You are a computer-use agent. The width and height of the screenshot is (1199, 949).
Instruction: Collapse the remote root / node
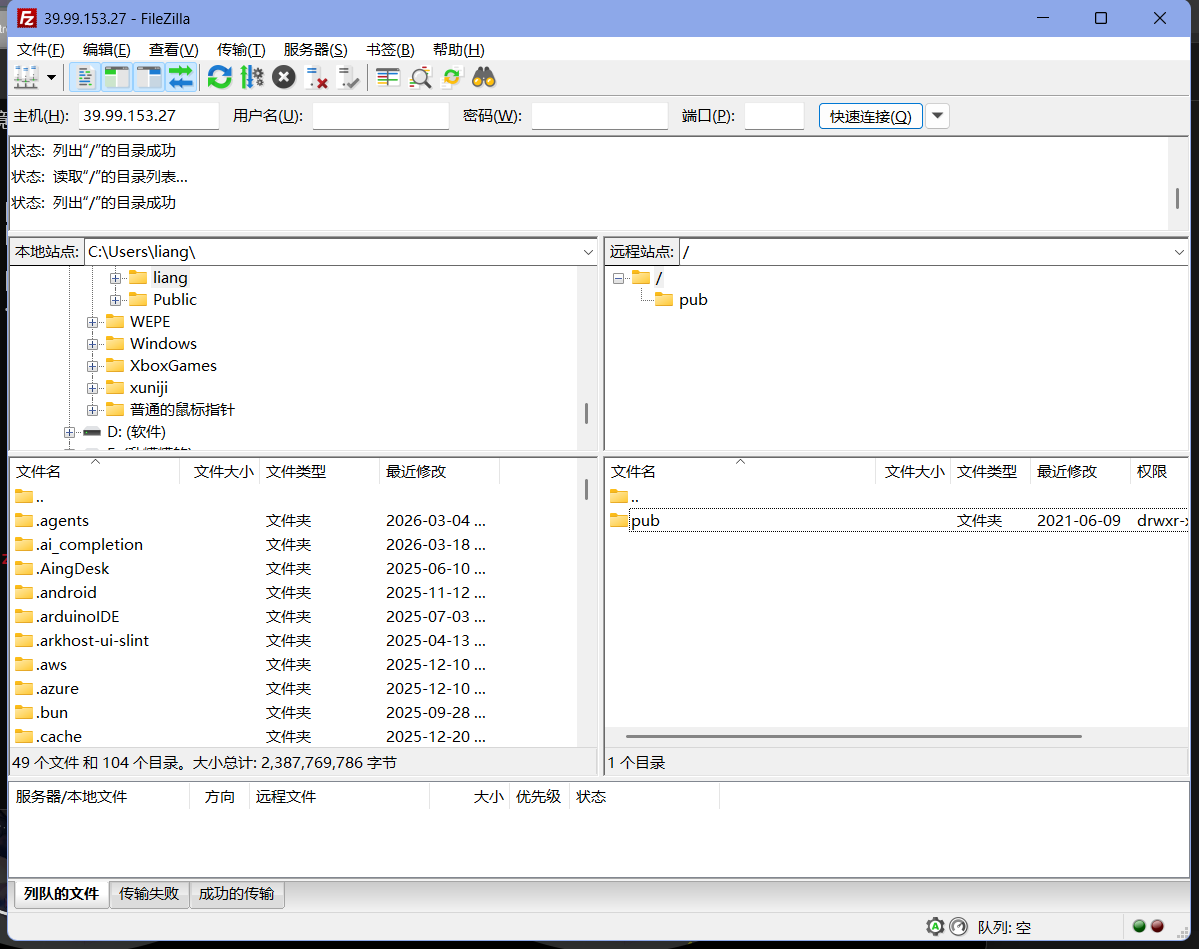619,278
